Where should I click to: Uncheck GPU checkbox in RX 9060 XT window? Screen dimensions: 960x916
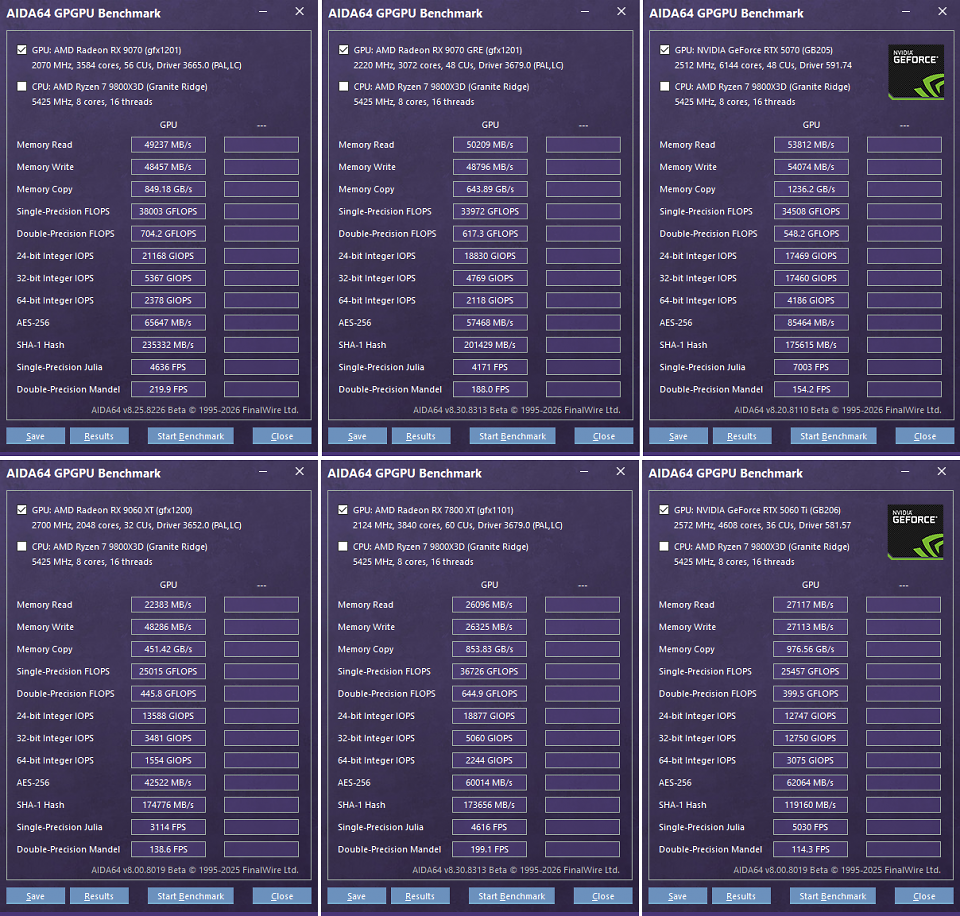coord(22,509)
